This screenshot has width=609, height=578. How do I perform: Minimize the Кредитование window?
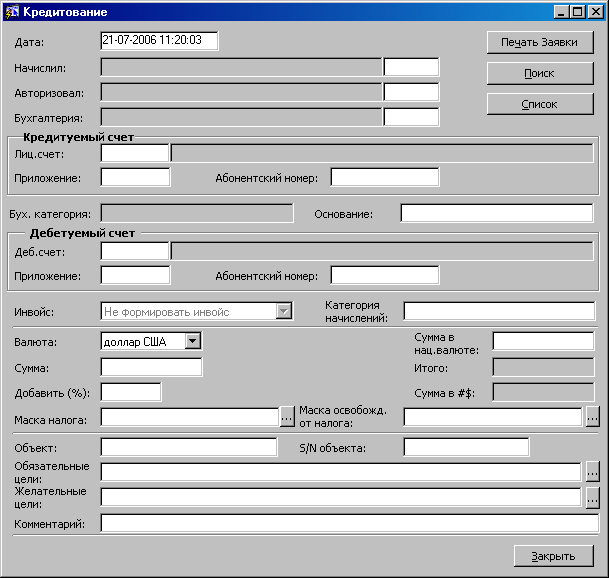pos(561,12)
